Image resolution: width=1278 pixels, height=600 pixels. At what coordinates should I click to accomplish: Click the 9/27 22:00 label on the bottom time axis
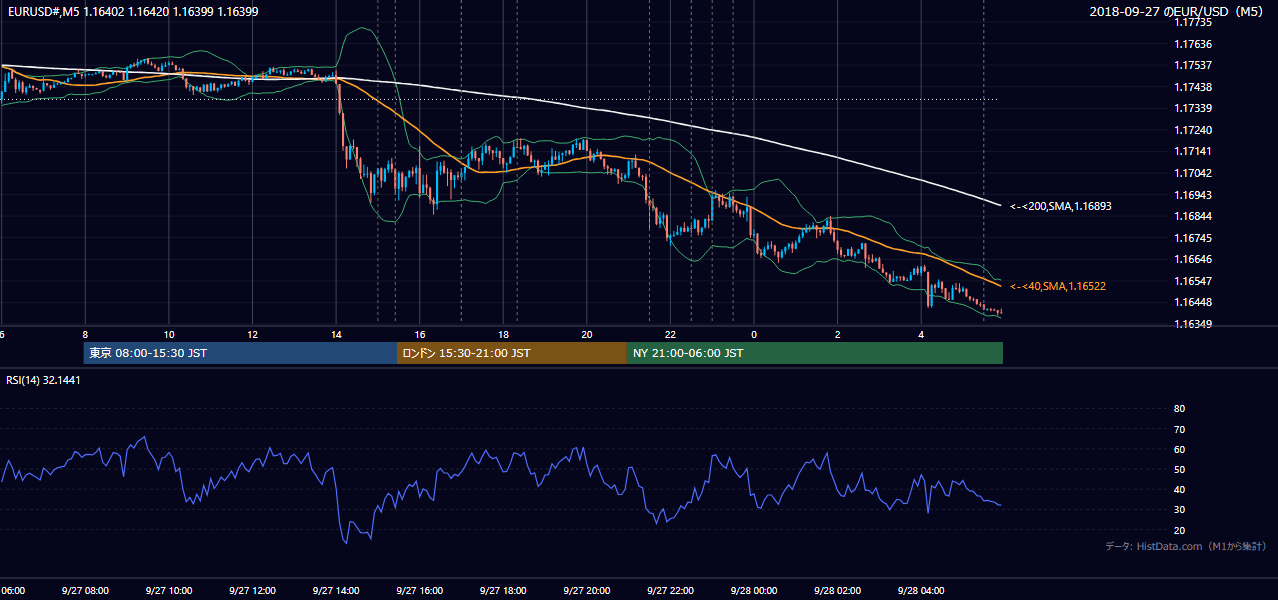670,591
